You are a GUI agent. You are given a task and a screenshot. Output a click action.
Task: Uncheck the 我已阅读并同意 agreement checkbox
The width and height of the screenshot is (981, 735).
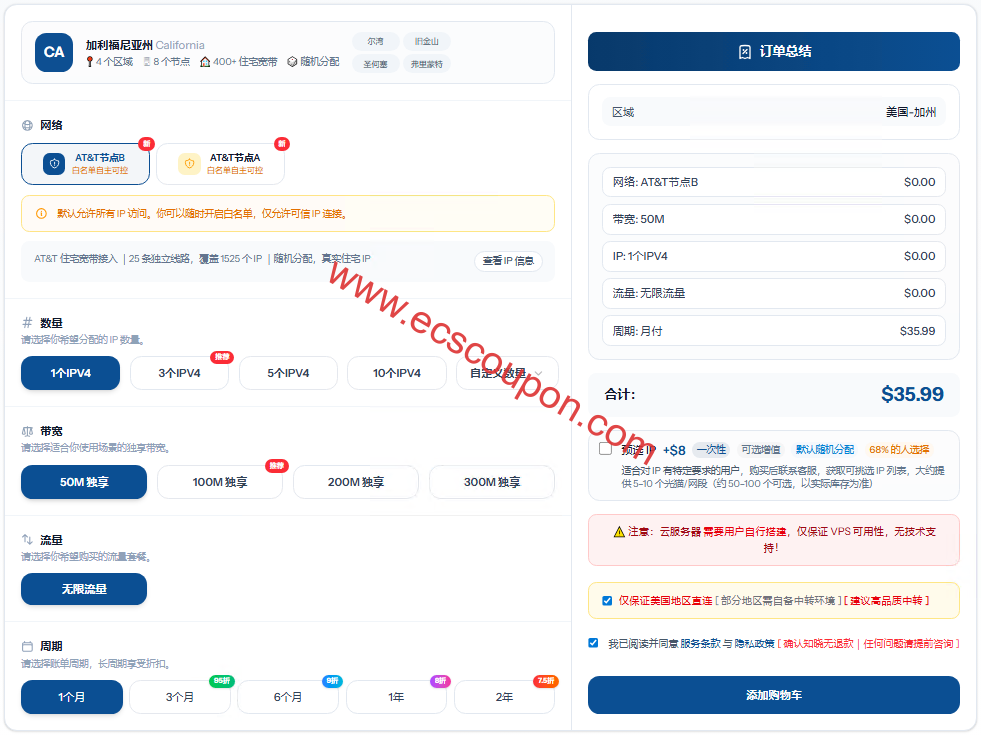tap(594, 643)
